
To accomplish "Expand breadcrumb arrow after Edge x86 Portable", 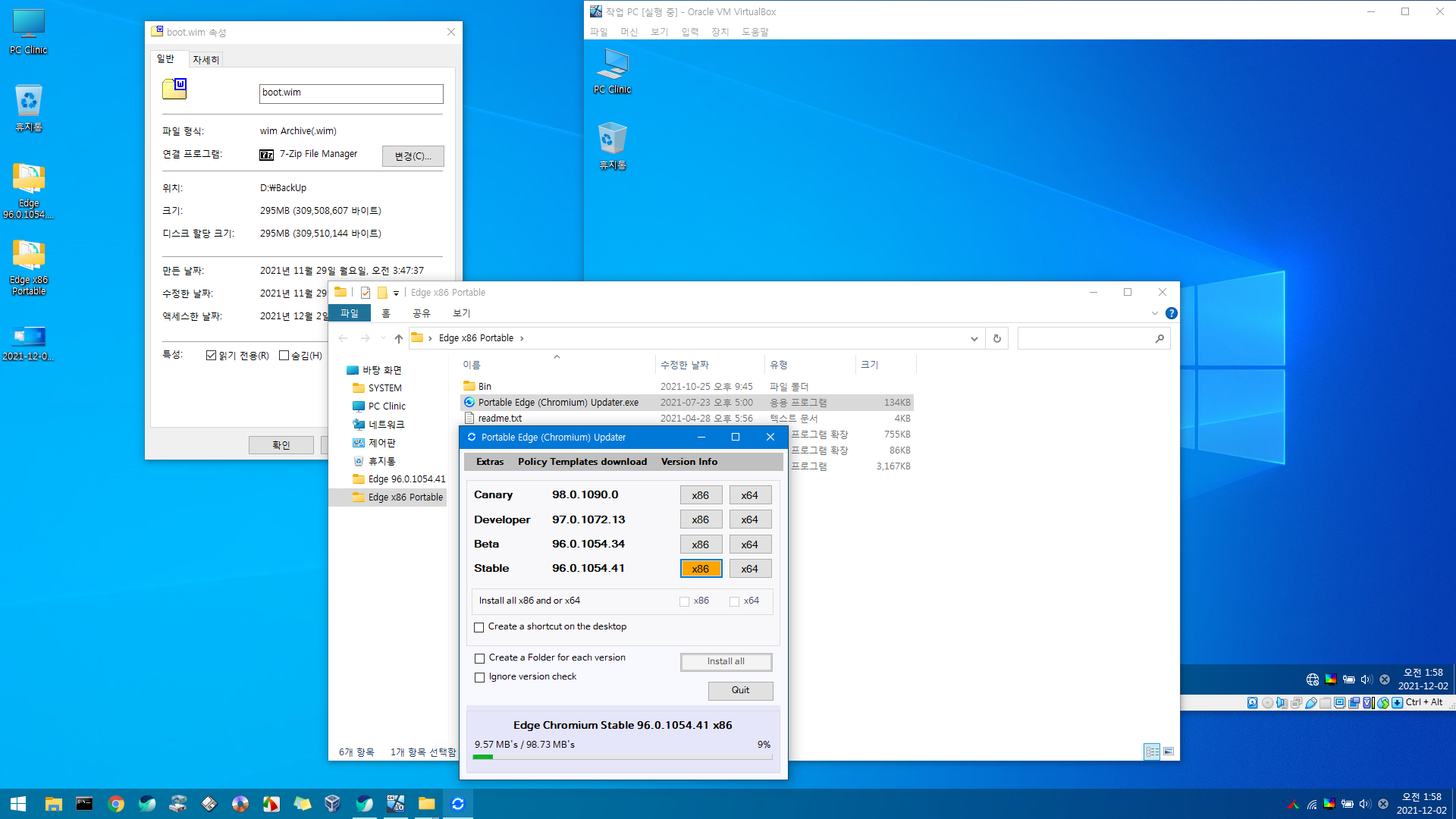I will 522,338.
